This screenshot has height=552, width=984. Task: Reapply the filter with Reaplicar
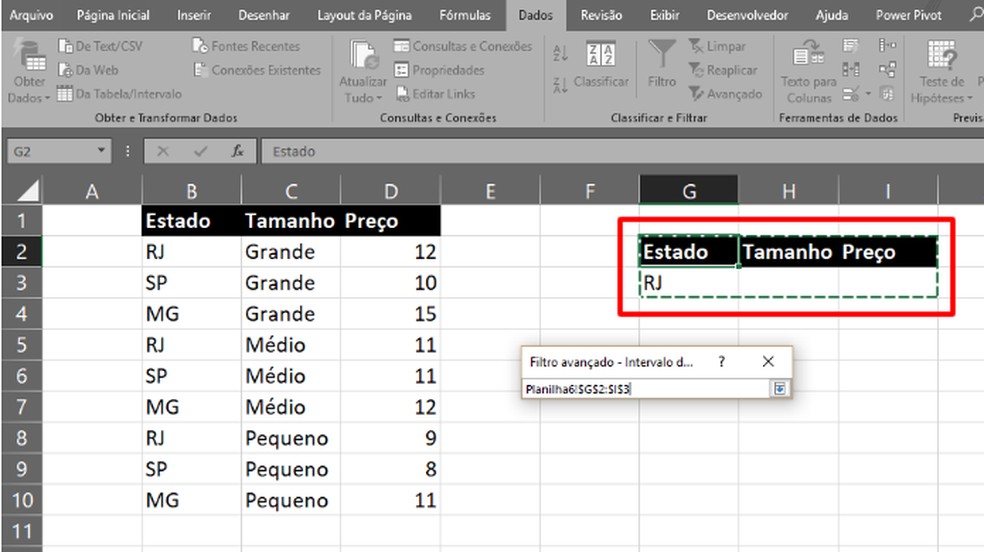pos(723,70)
